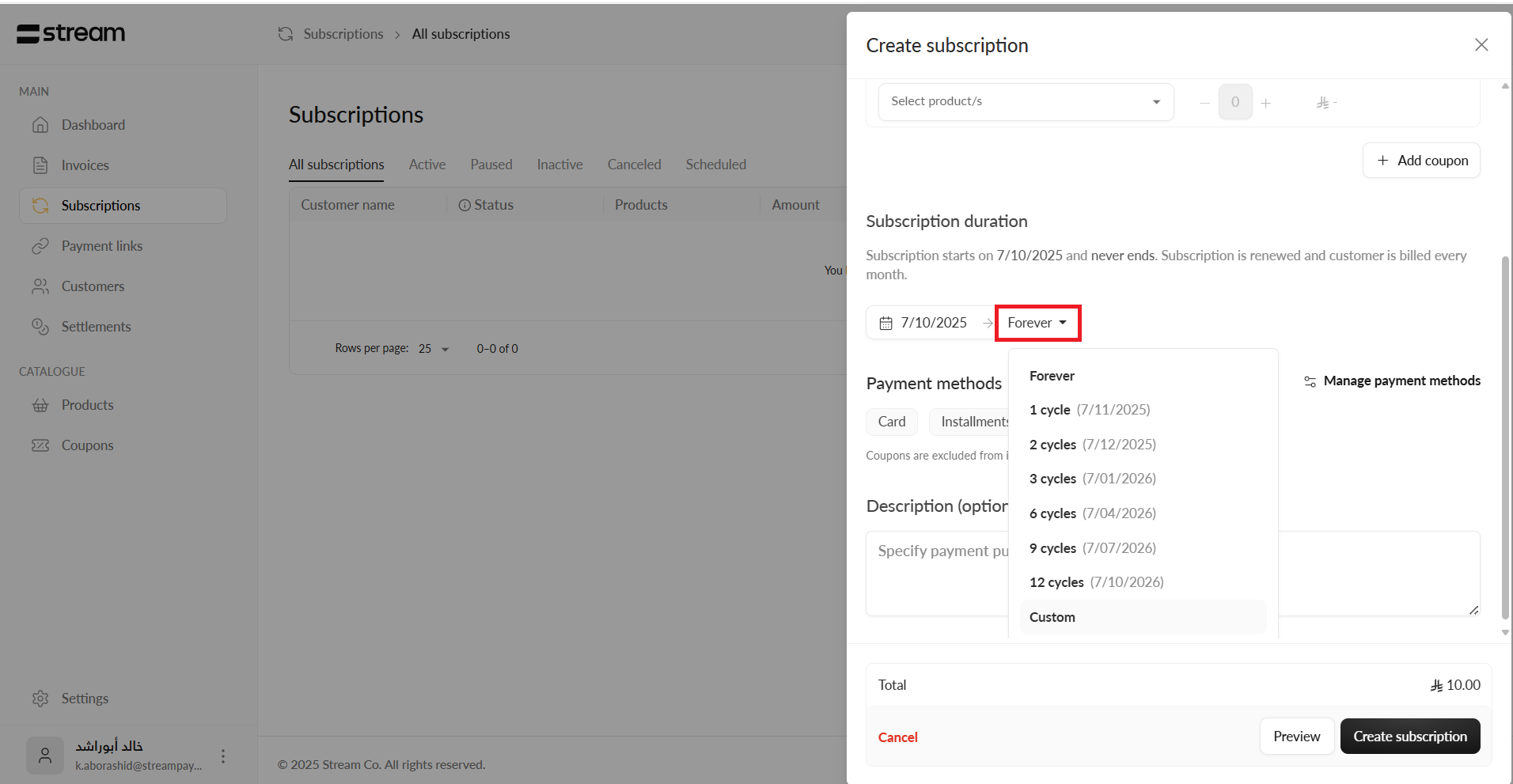Click the Dashboard home icon in sidebar
Image resolution: width=1513 pixels, height=784 pixels.
click(x=40, y=125)
